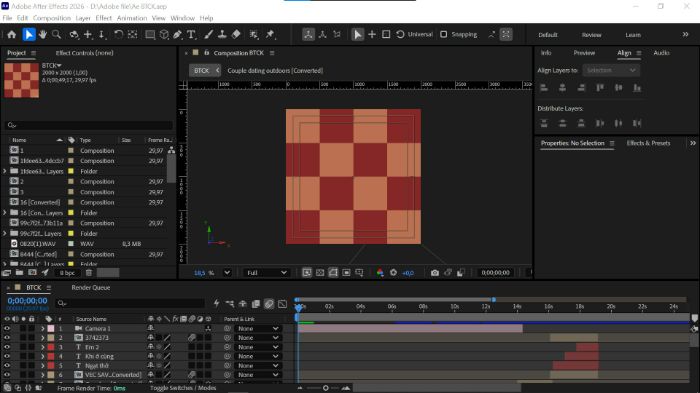Toggle visibility of Ngạt thở layer
The height and width of the screenshot is (393, 700).
[x=7, y=366]
